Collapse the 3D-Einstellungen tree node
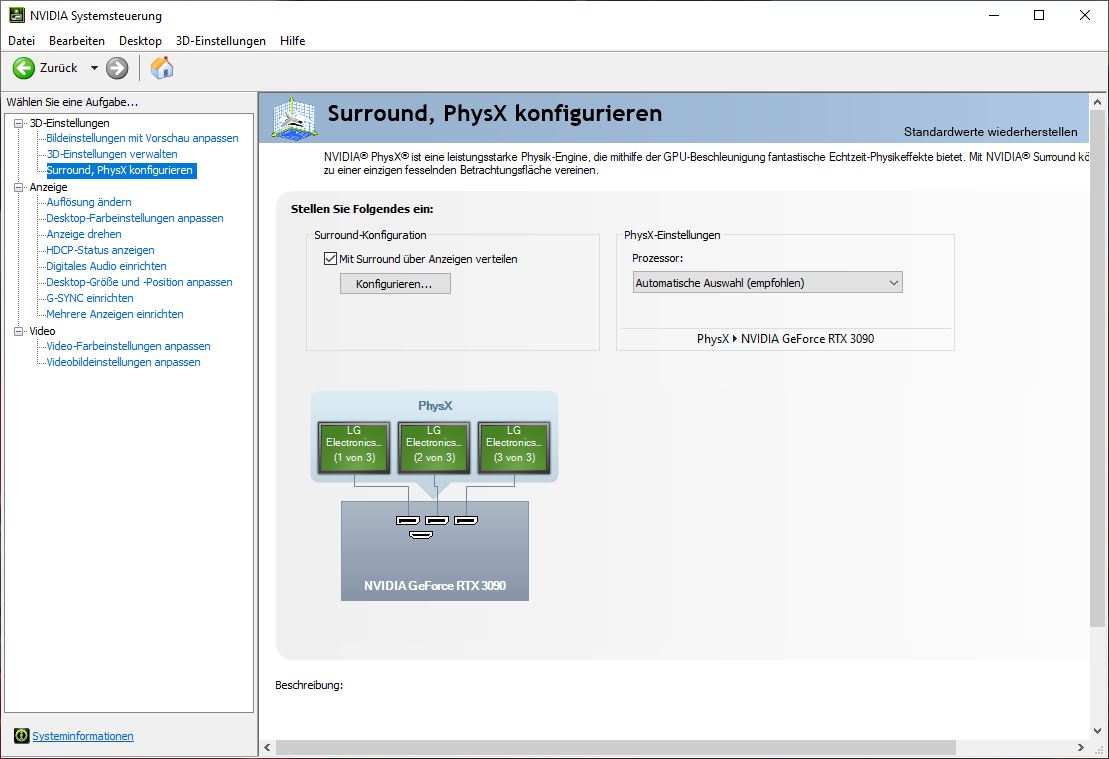 pyautogui.click(x=18, y=123)
